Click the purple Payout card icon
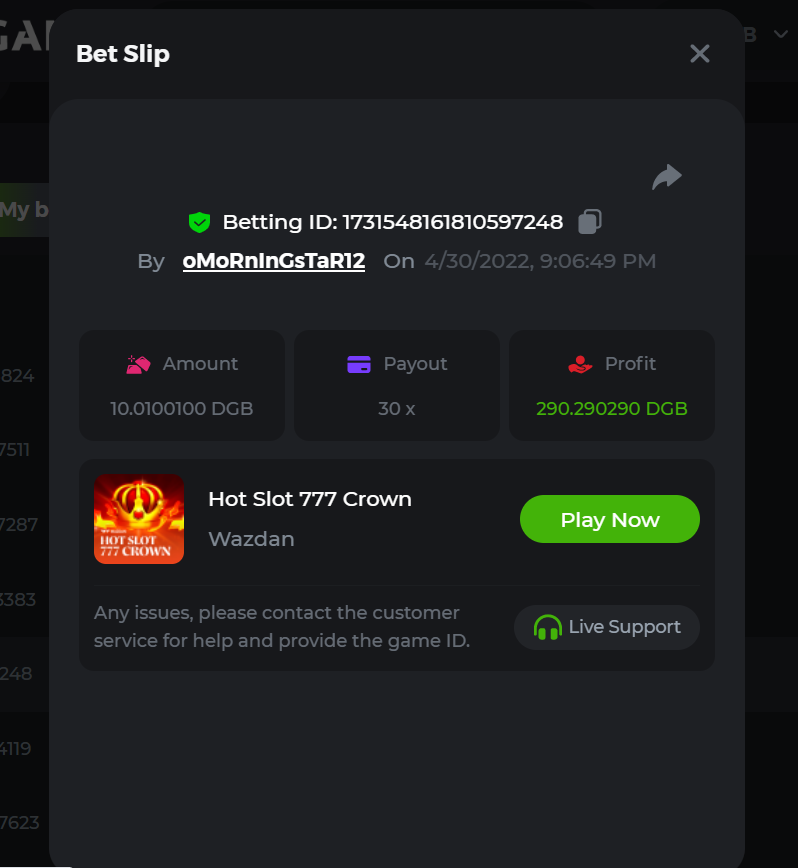798x868 pixels. tap(359, 364)
